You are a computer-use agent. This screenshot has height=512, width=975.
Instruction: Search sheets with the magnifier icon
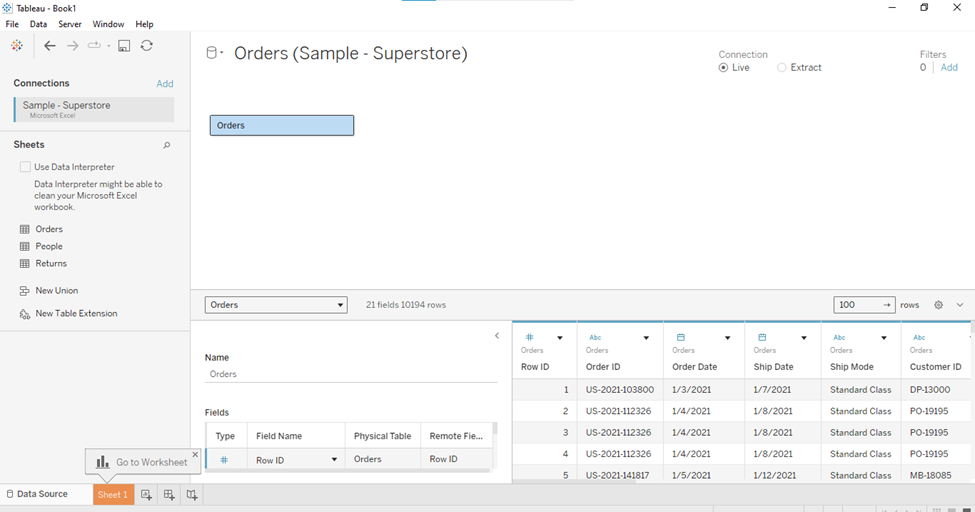coord(167,145)
